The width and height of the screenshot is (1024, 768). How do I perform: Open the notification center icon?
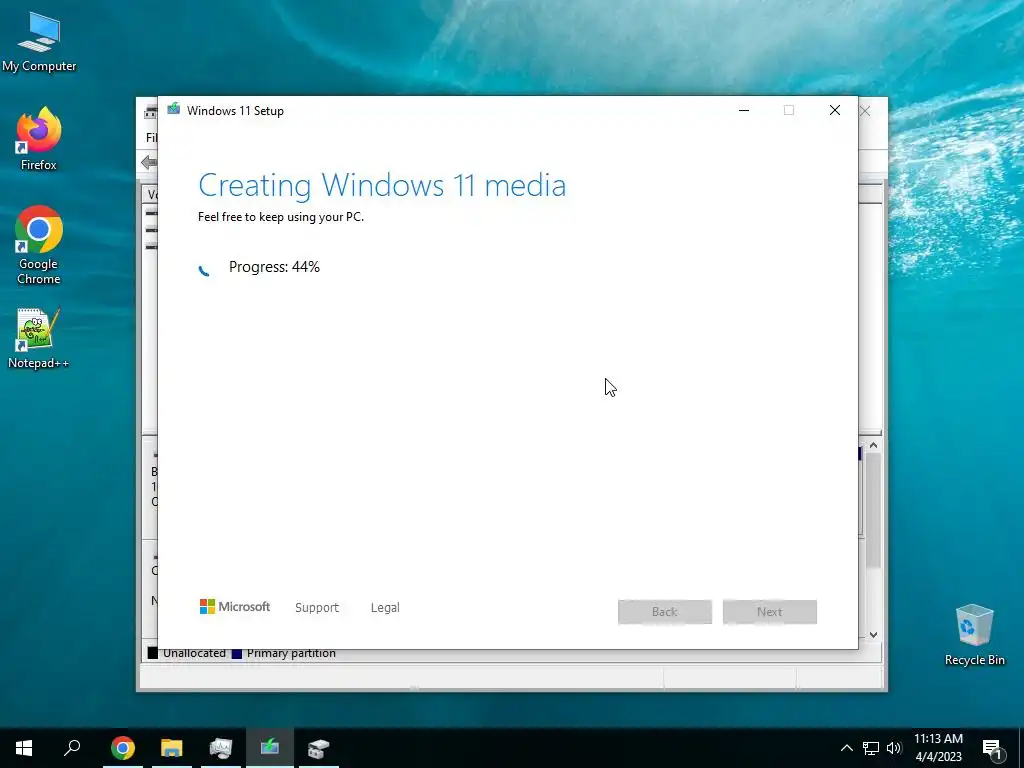point(992,748)
